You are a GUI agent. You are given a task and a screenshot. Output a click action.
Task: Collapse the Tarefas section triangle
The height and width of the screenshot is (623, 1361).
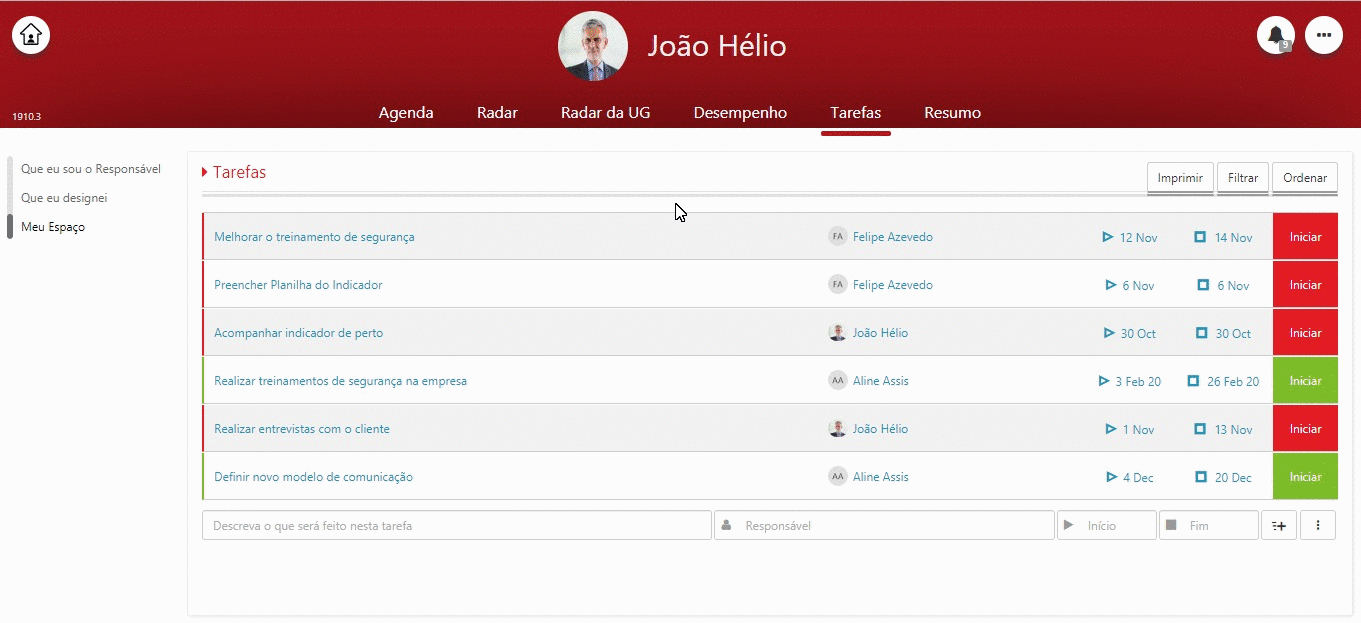pyautogui.click(x=205, y=173)
